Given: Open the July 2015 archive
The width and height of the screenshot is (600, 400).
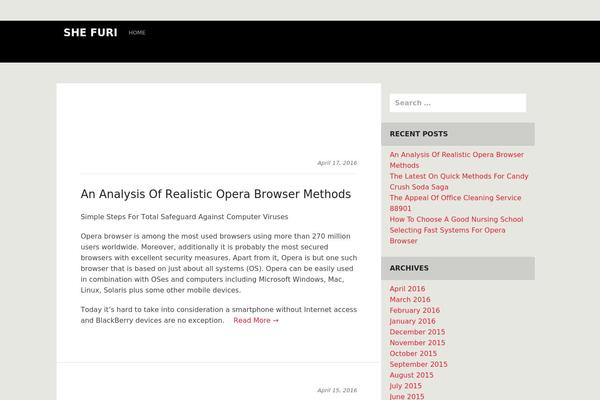Looking at the screenshot, I should click(x=406, y=385).
